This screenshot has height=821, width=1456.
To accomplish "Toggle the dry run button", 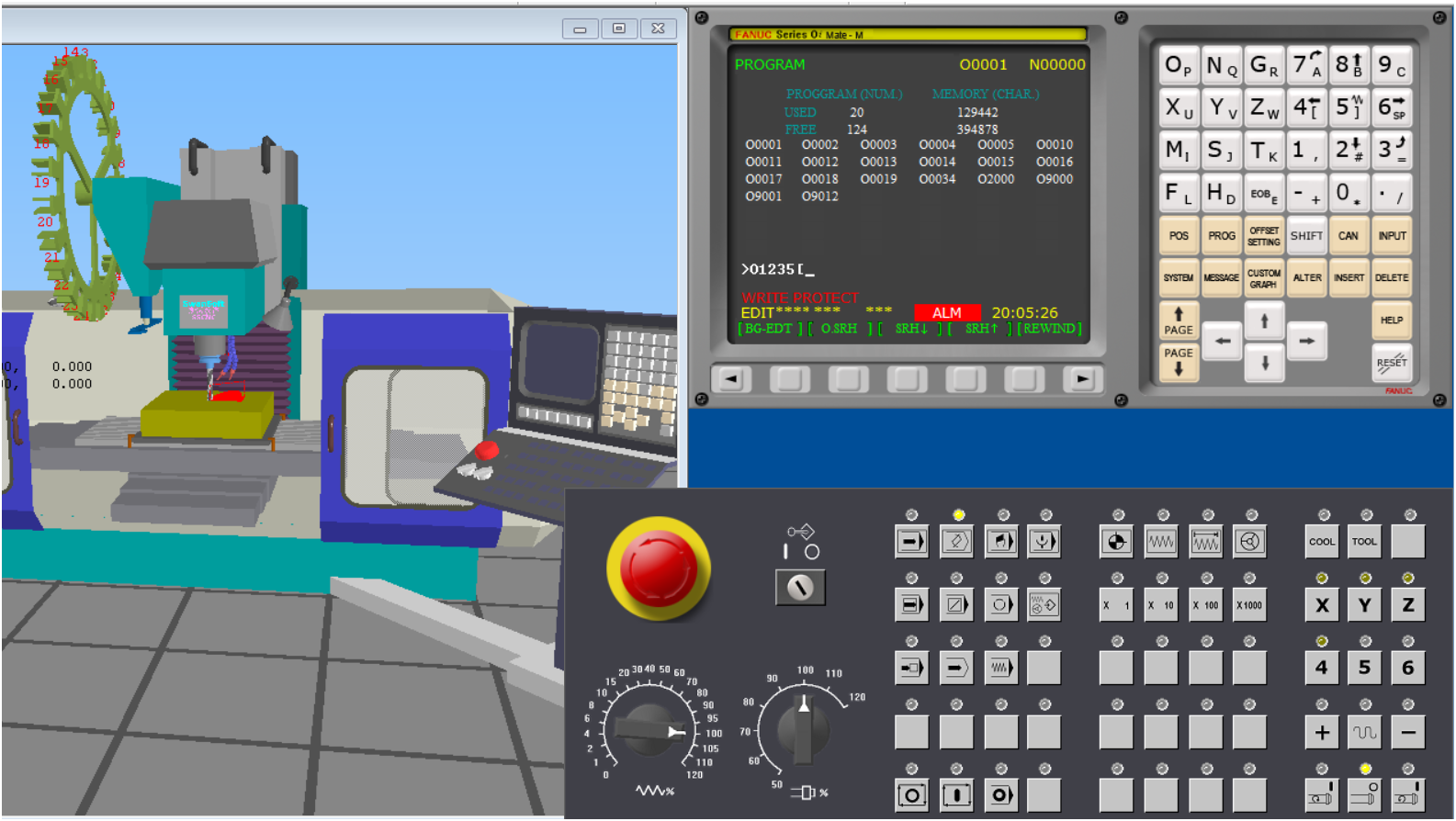I will pos(1001,668).
